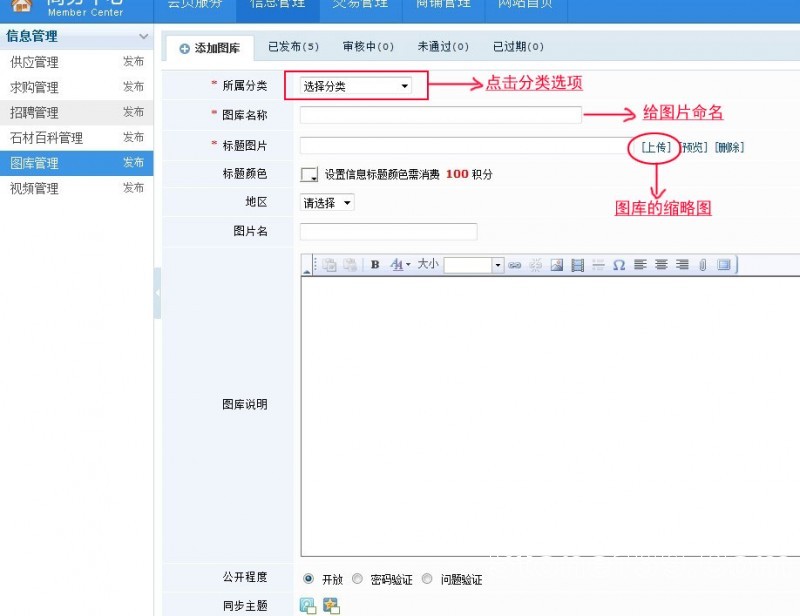Insert a hyperlink in the description editor

point(515,265)
